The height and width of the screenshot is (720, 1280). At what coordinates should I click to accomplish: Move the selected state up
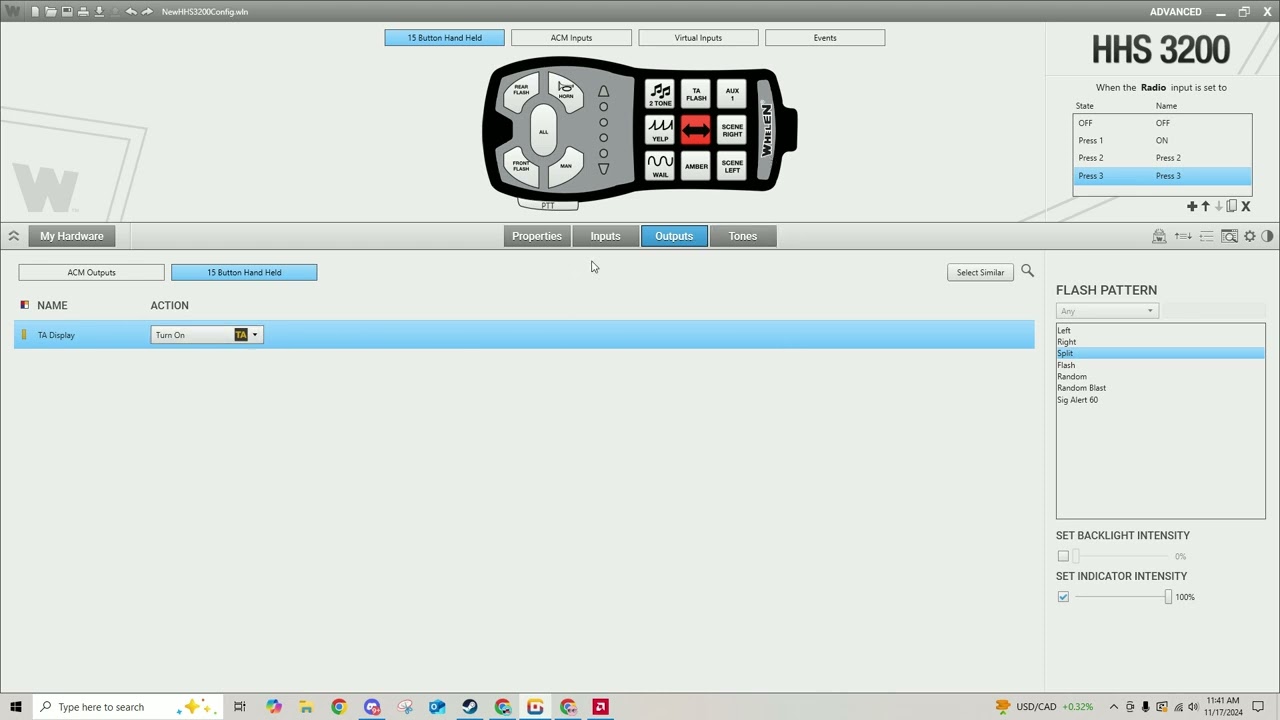(1205, 206)
